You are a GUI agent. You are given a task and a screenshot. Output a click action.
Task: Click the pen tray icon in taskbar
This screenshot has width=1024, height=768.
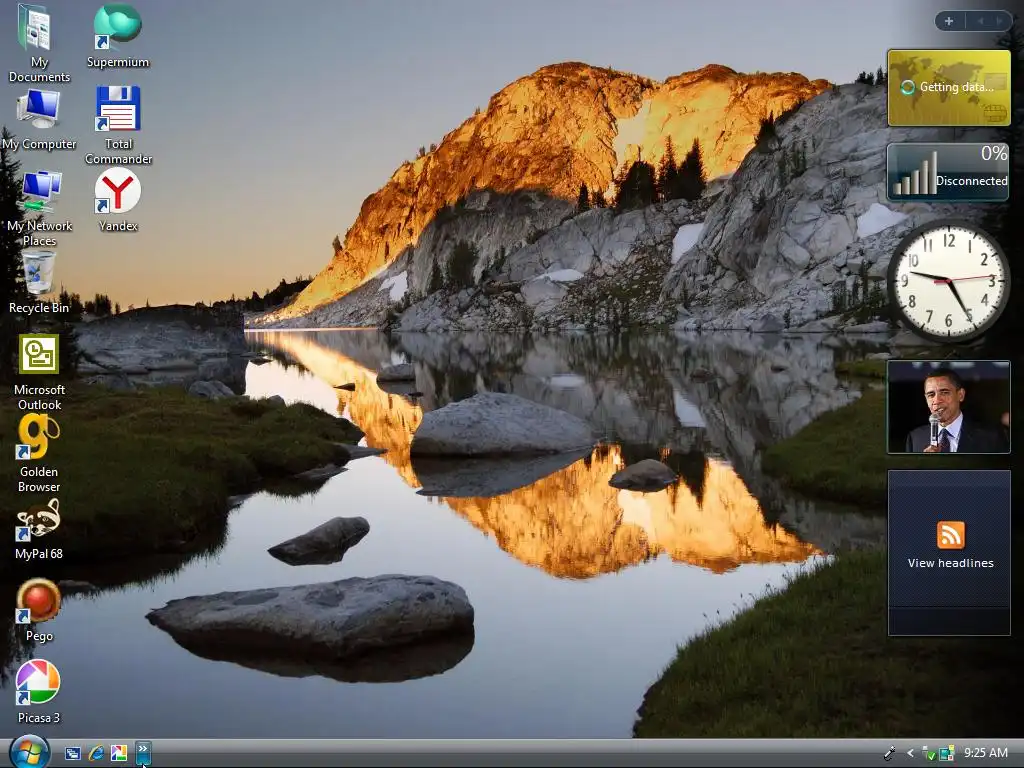tap(889, 753)
